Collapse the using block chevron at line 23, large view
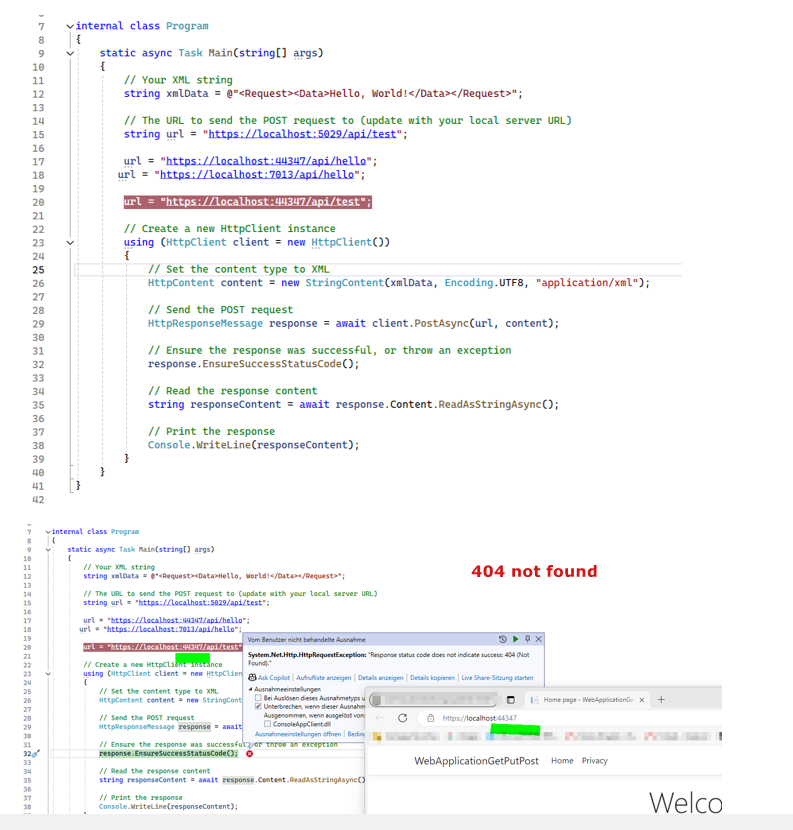Image resolution: width=793 pixels, height=830 pixels. coord(70,242)
